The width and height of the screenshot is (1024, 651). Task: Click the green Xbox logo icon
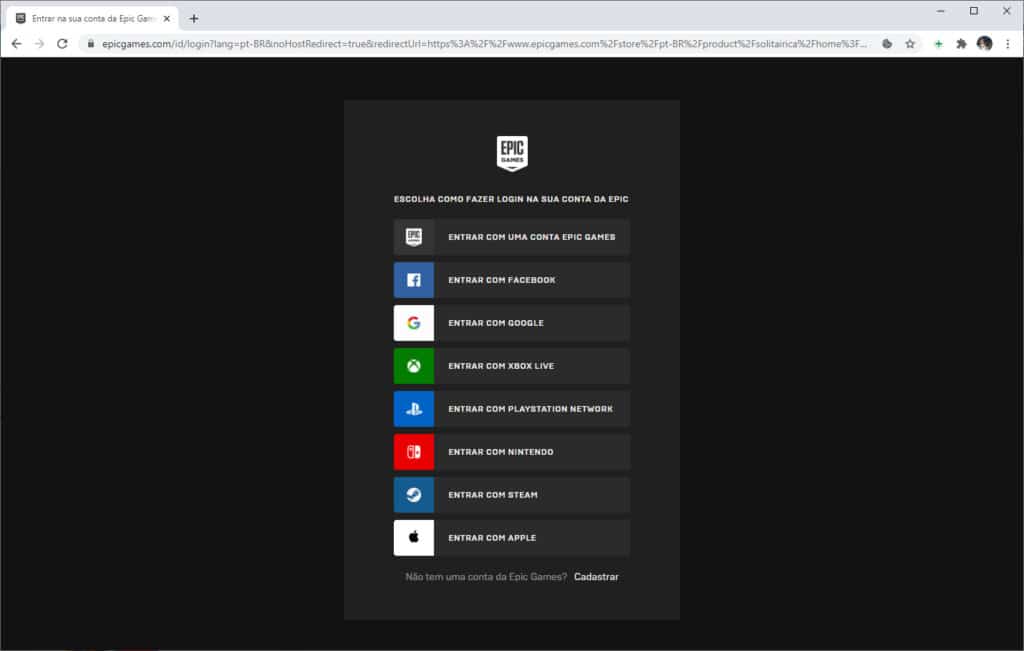413,366
